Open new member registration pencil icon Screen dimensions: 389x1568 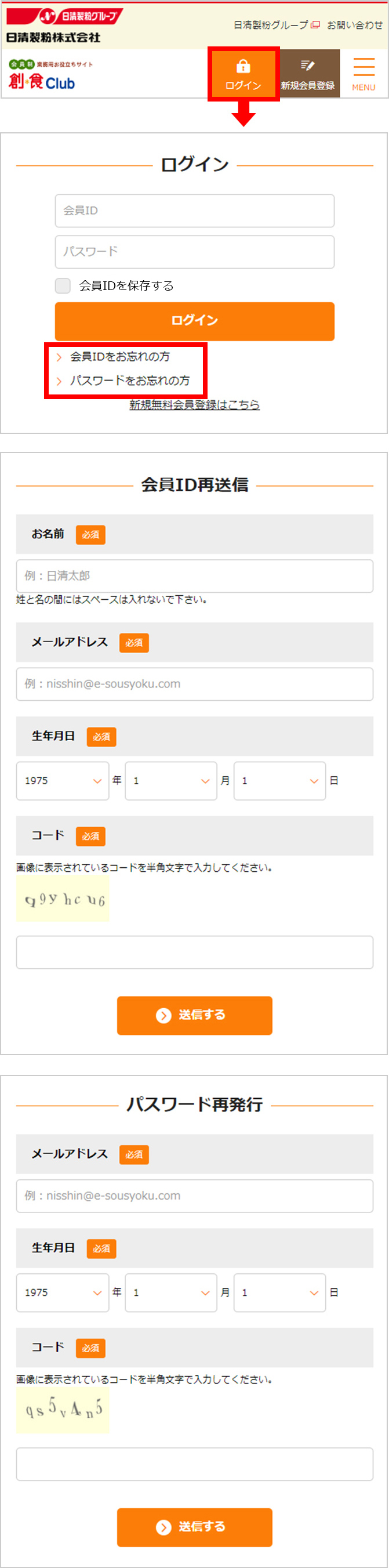307,65
